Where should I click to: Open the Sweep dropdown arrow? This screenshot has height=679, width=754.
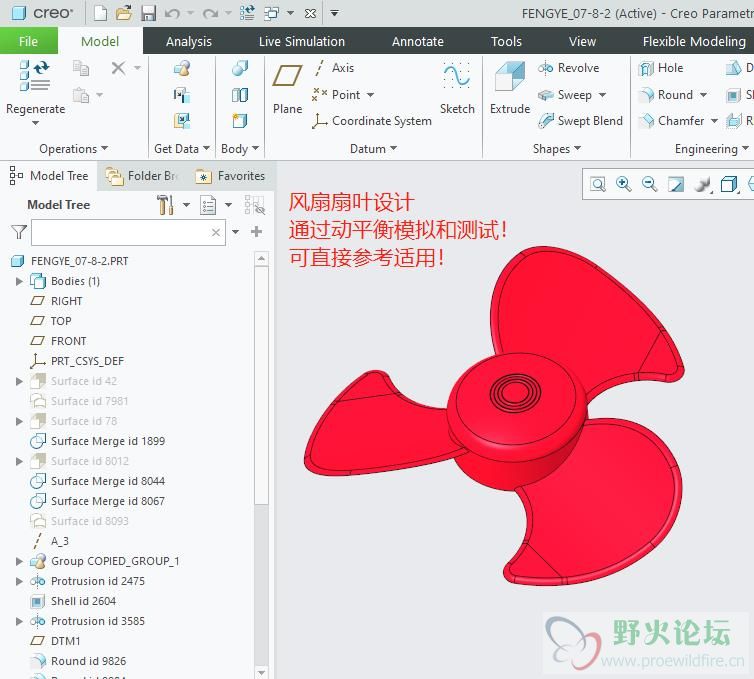(x=602, y=95)
